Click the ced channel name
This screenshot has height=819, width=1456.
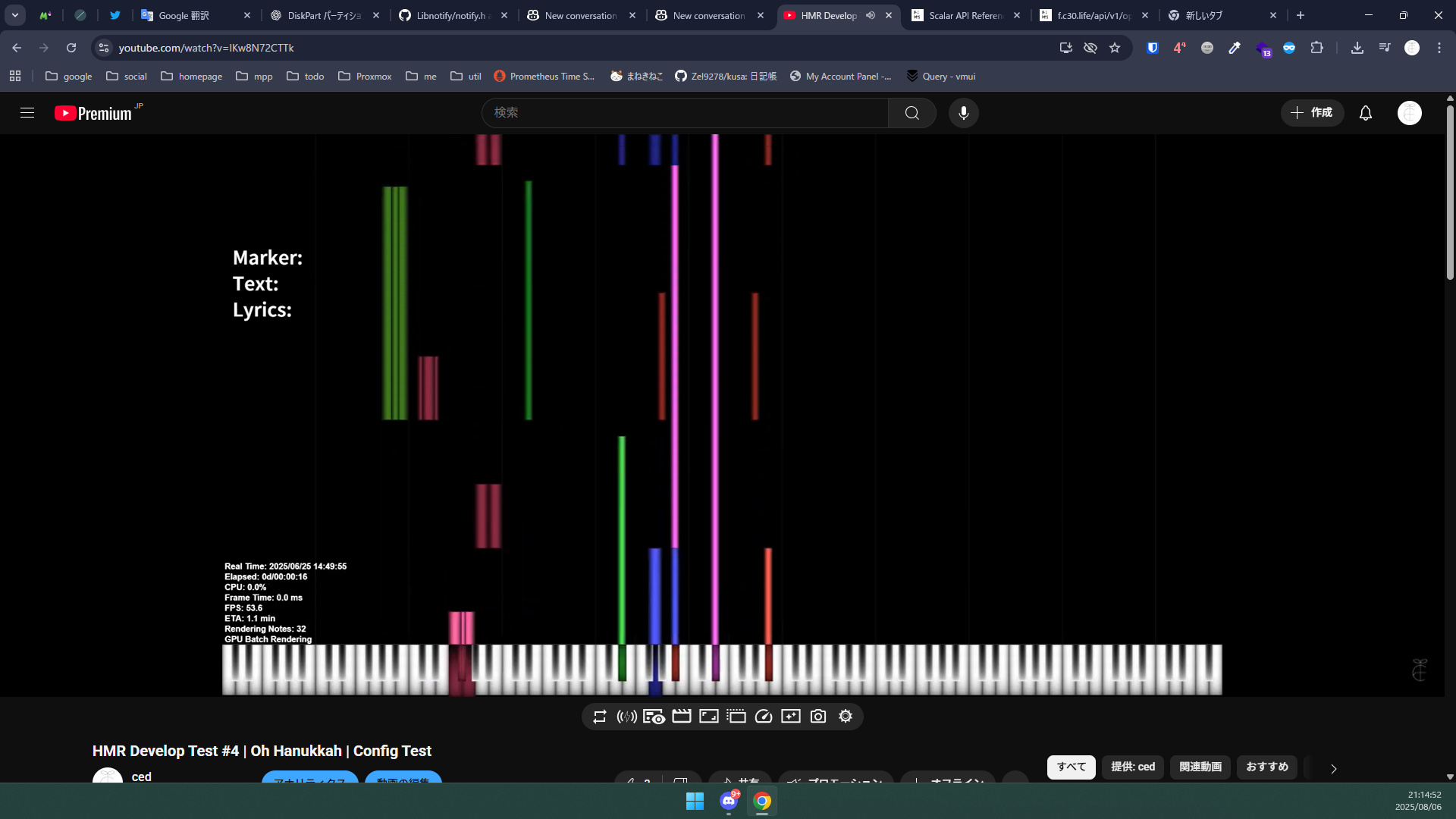tap(141, 777)
